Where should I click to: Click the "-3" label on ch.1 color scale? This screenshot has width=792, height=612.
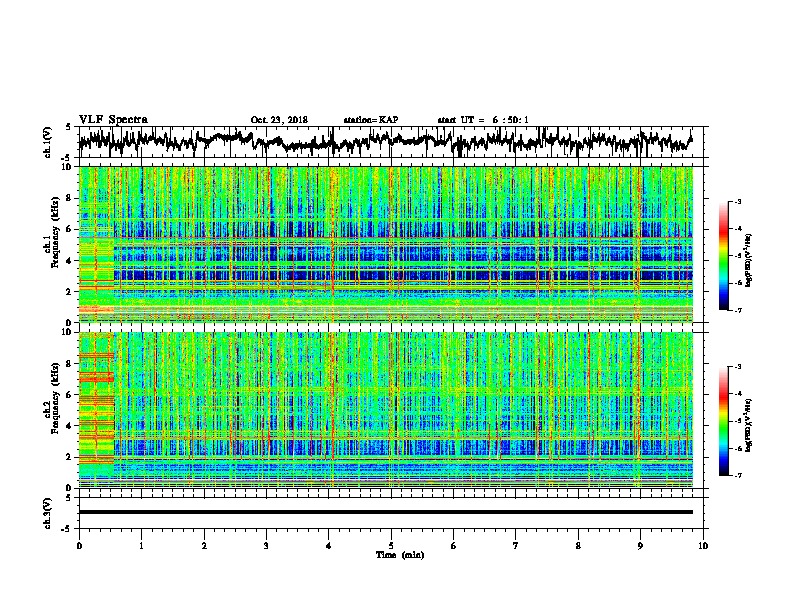coord(737,201)
